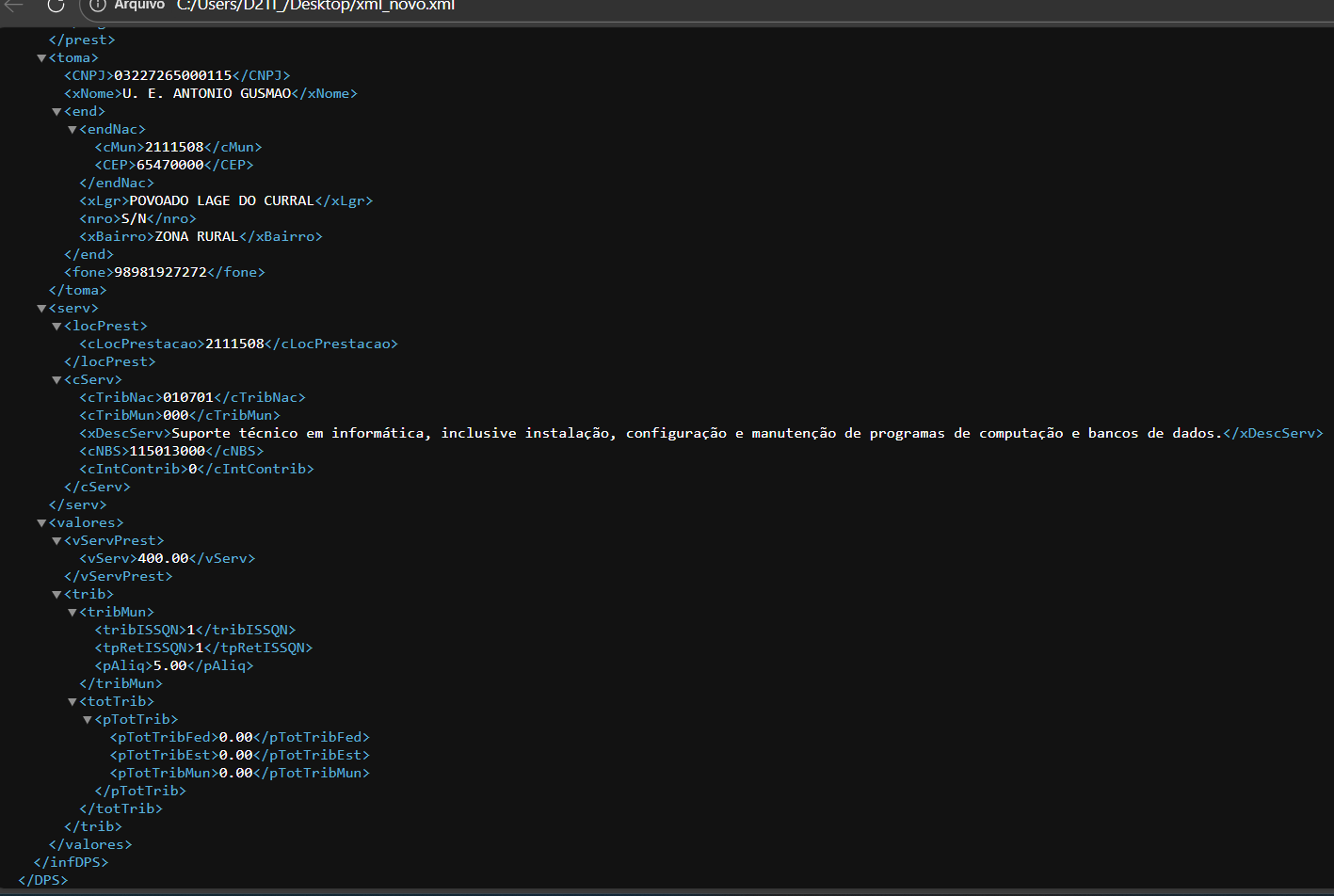
Task: Click the xDescServ description text
Action: 696,433
